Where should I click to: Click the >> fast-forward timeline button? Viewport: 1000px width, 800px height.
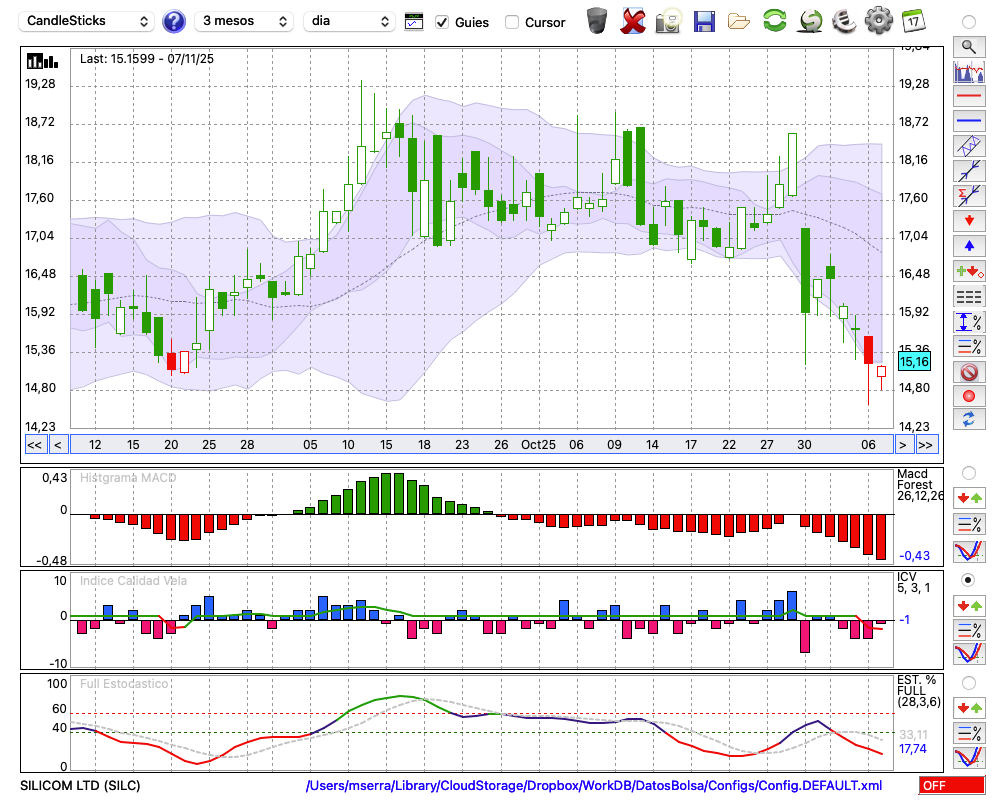coord(927,445)
